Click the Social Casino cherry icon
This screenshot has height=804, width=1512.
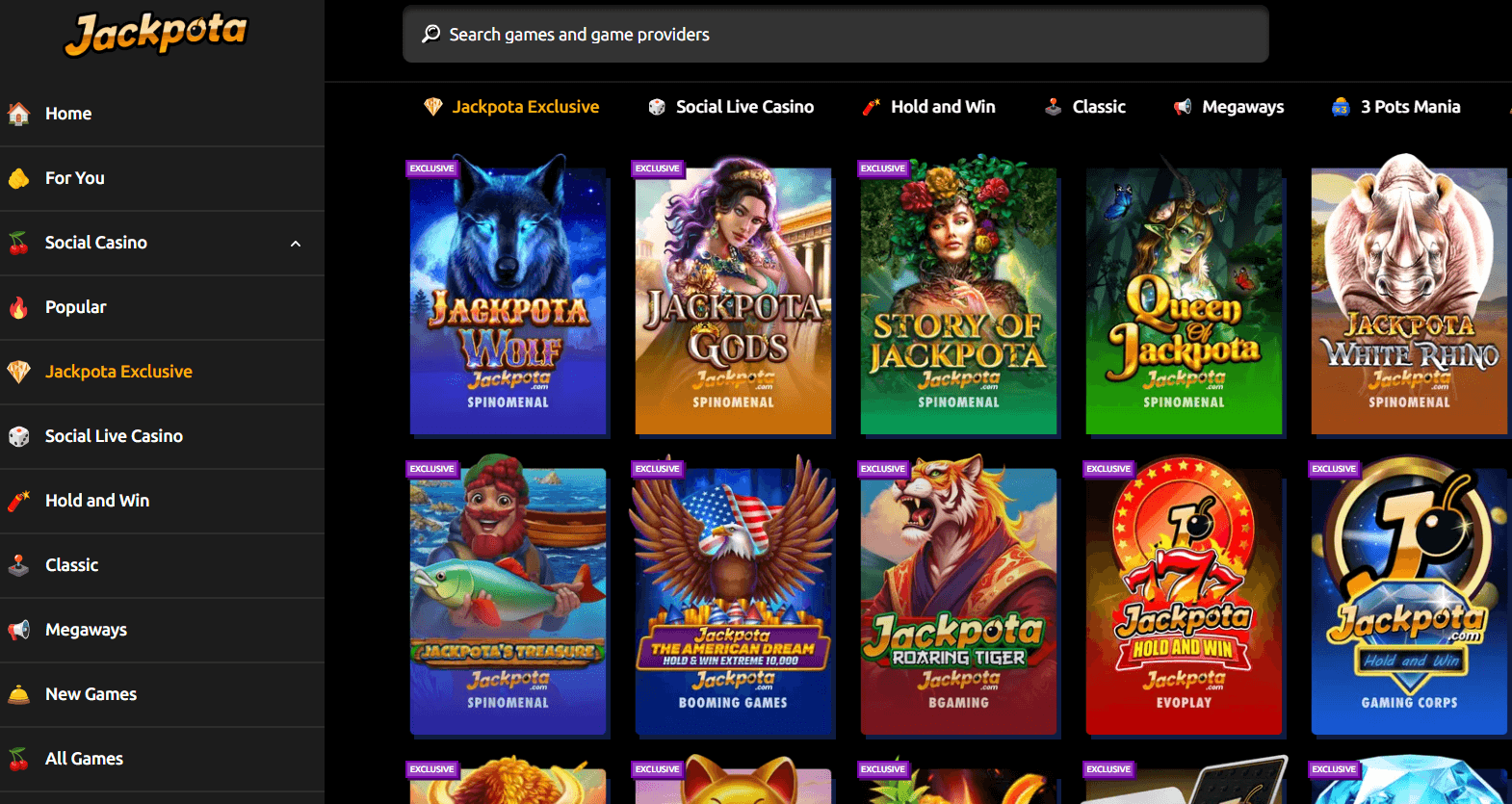pos(18,243)
